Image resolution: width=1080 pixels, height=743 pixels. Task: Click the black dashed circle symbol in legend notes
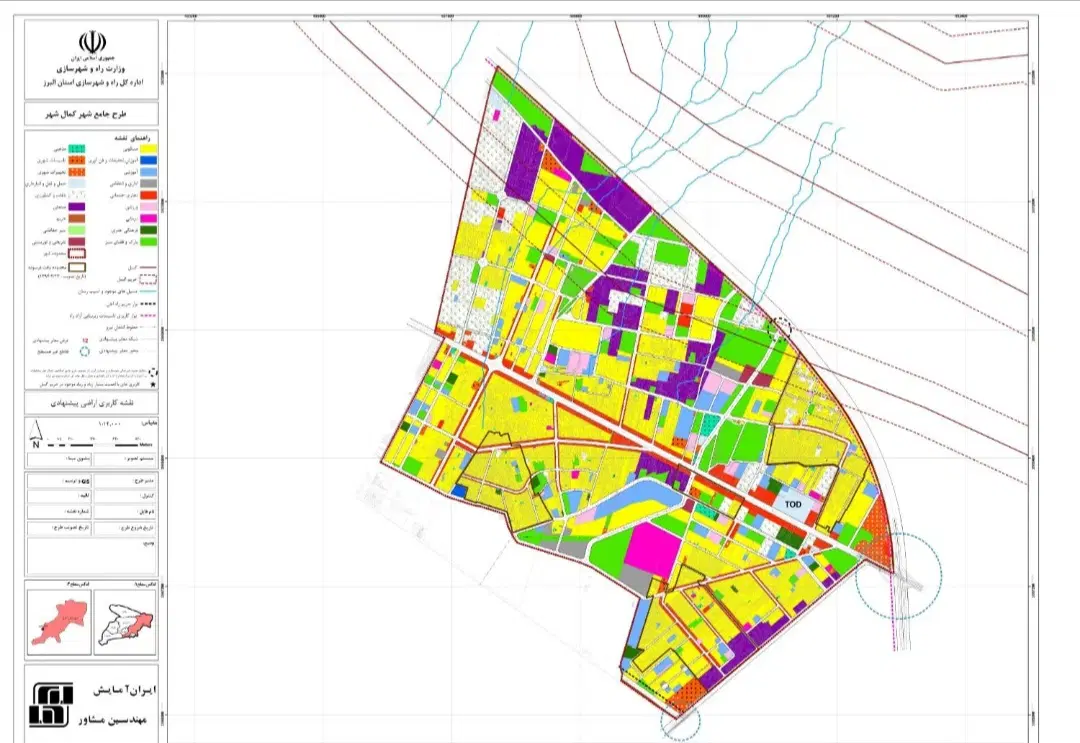click(153, 372)
